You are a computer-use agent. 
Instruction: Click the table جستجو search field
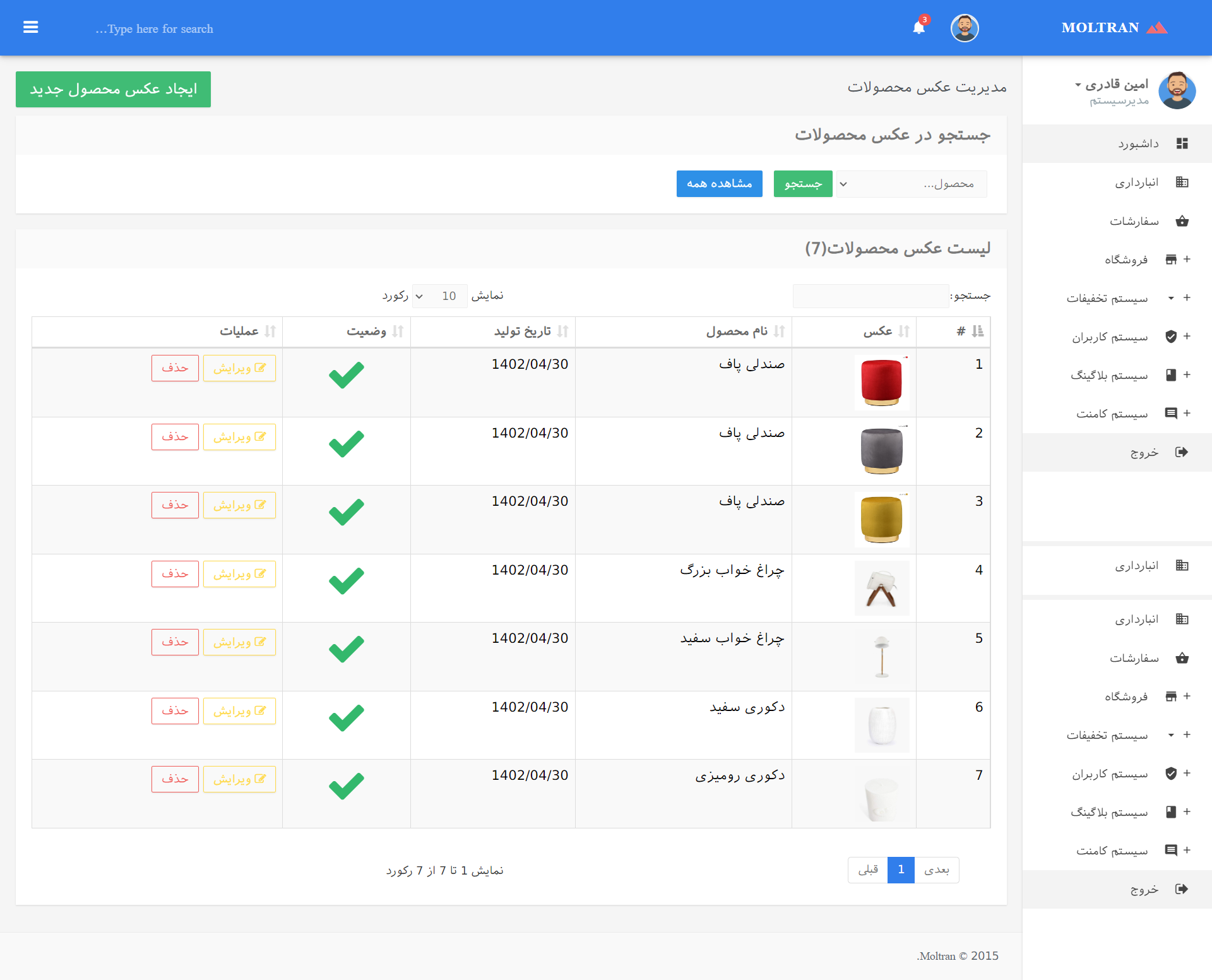click(870, 296)
